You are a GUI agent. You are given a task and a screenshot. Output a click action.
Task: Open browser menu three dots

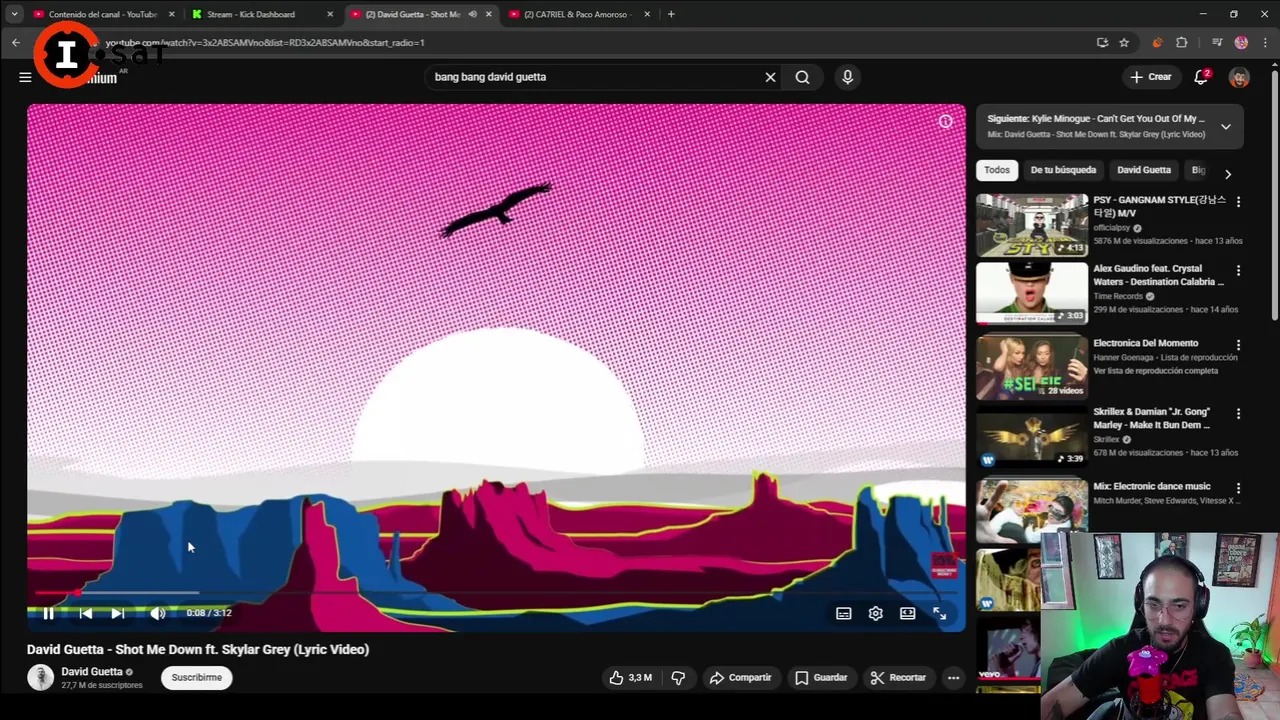[x=1266, y=42]
